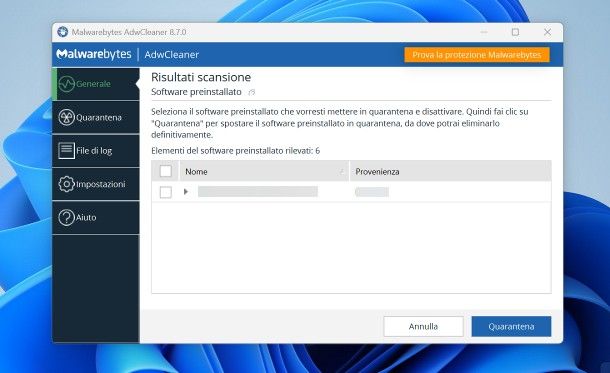This screenshot has height=373, width=610.
Task: Go to the Impostazioni section label
Action: [101, 184]
